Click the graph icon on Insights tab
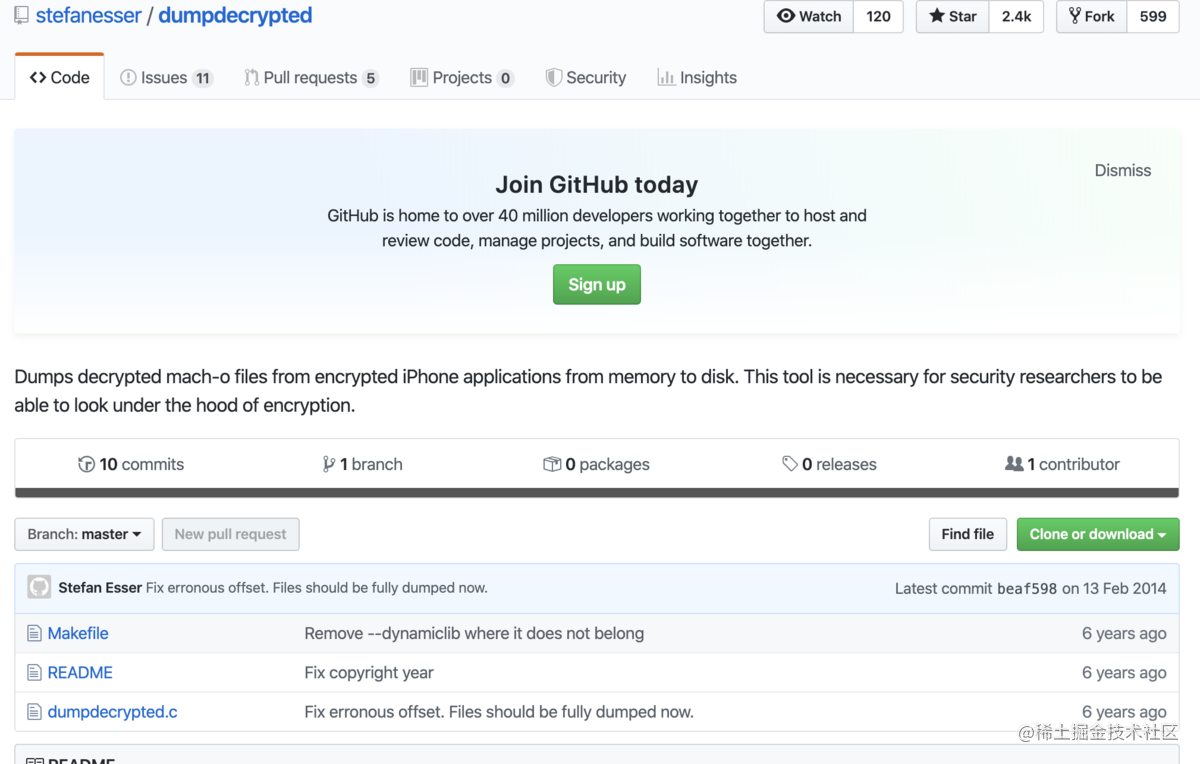The image size is (1200, 764). tap(665, 77)
